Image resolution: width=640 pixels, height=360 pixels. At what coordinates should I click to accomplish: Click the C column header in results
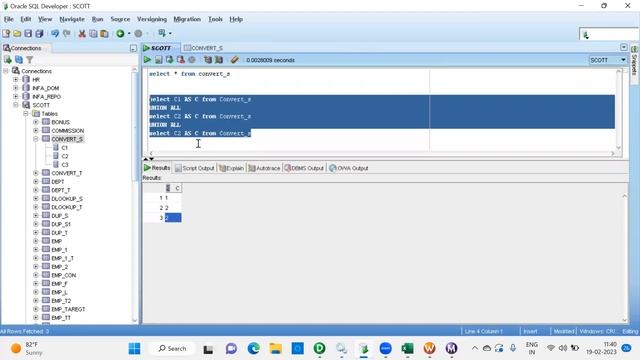pos(173,188)
